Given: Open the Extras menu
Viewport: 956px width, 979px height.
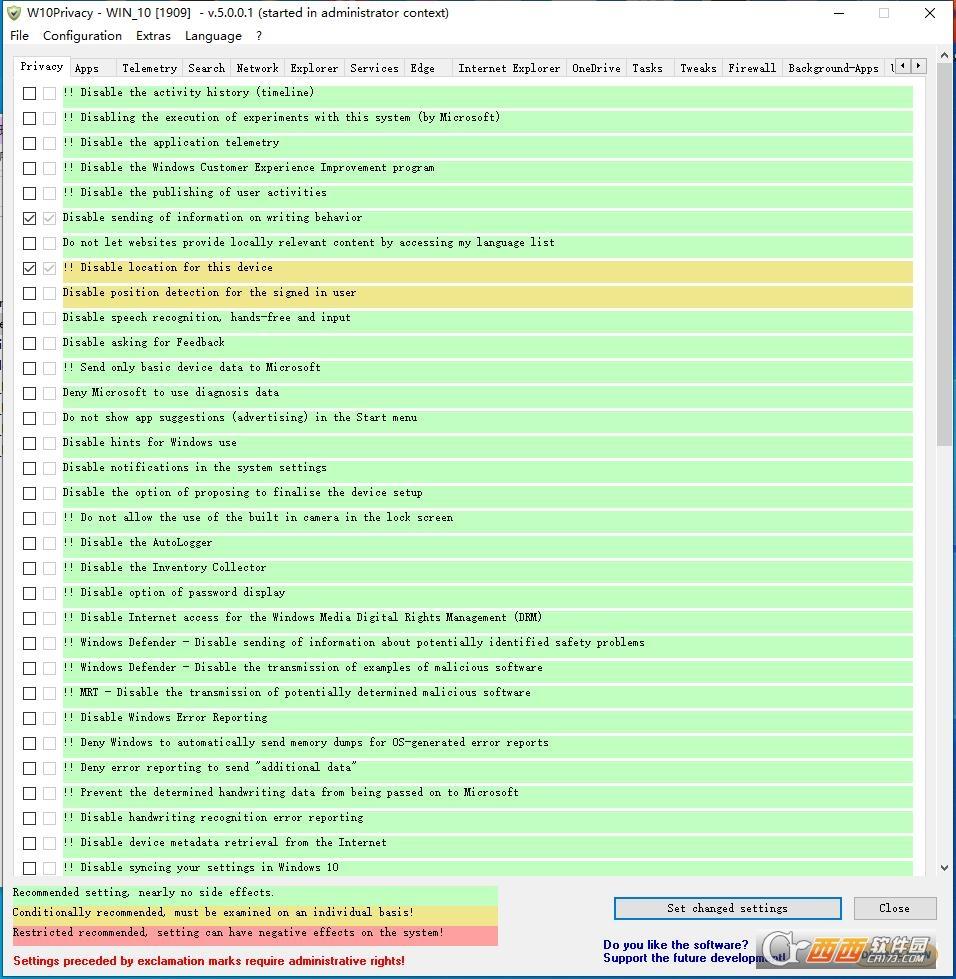Looking at the screenshot, I should 153,36.
